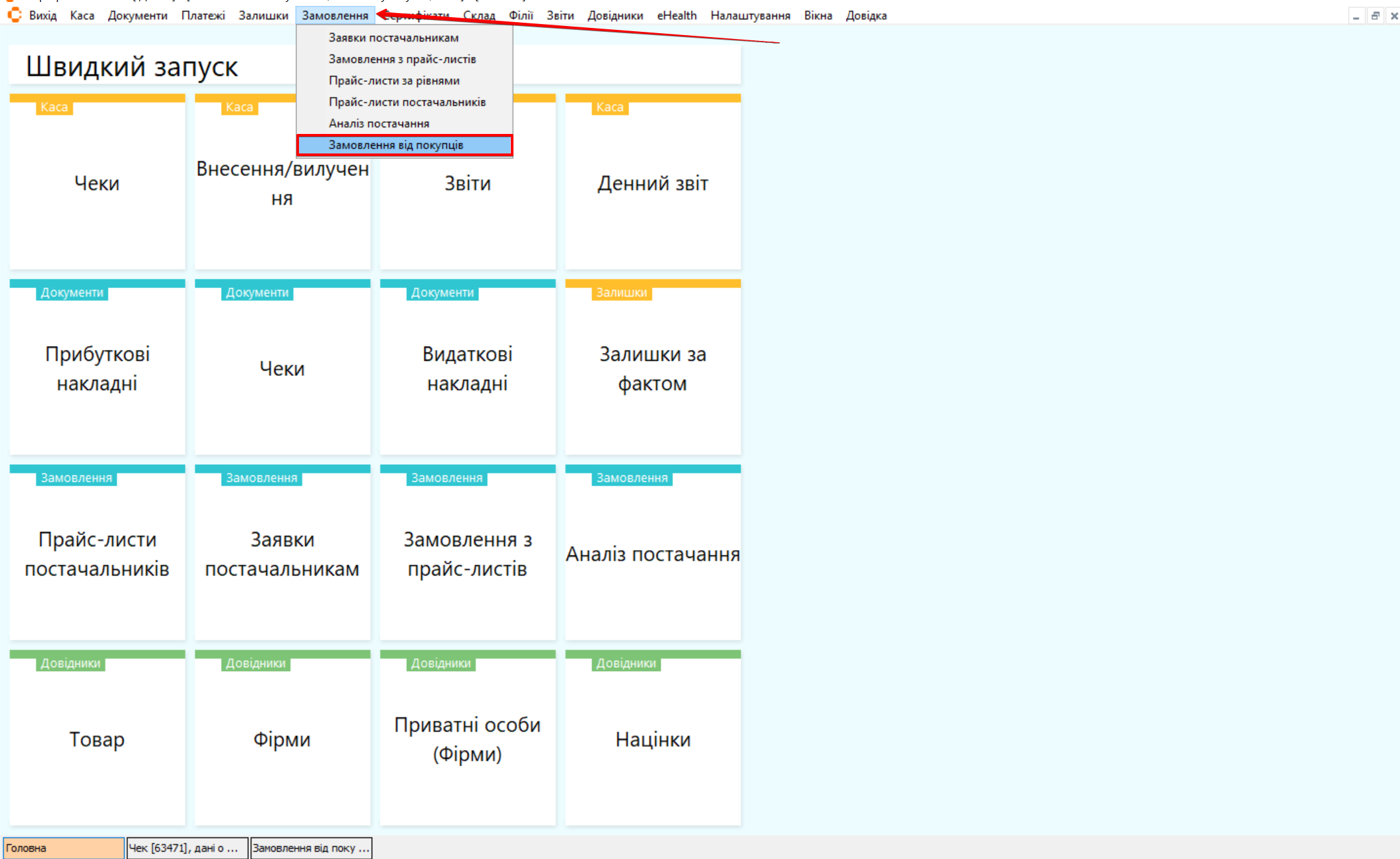Image resolution: width=1400 pixels, height=859 pixels.
Task: Open the 'Налаштування' menu
Action: pos(750,16)
